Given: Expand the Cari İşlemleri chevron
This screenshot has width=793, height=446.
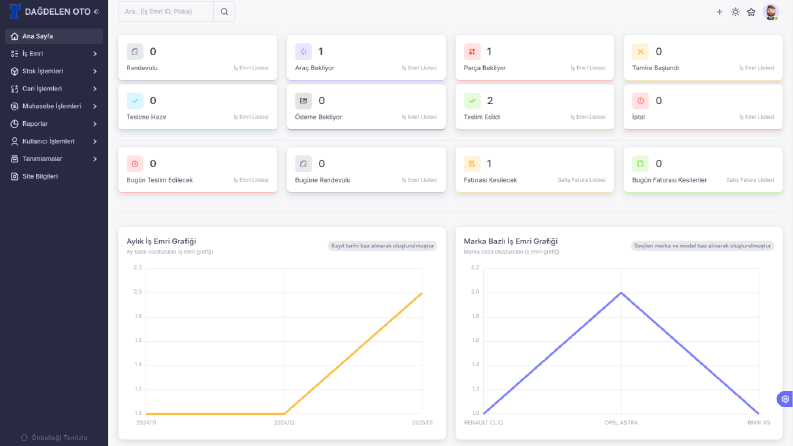Looking at the screenshot, I should (95, 89).
